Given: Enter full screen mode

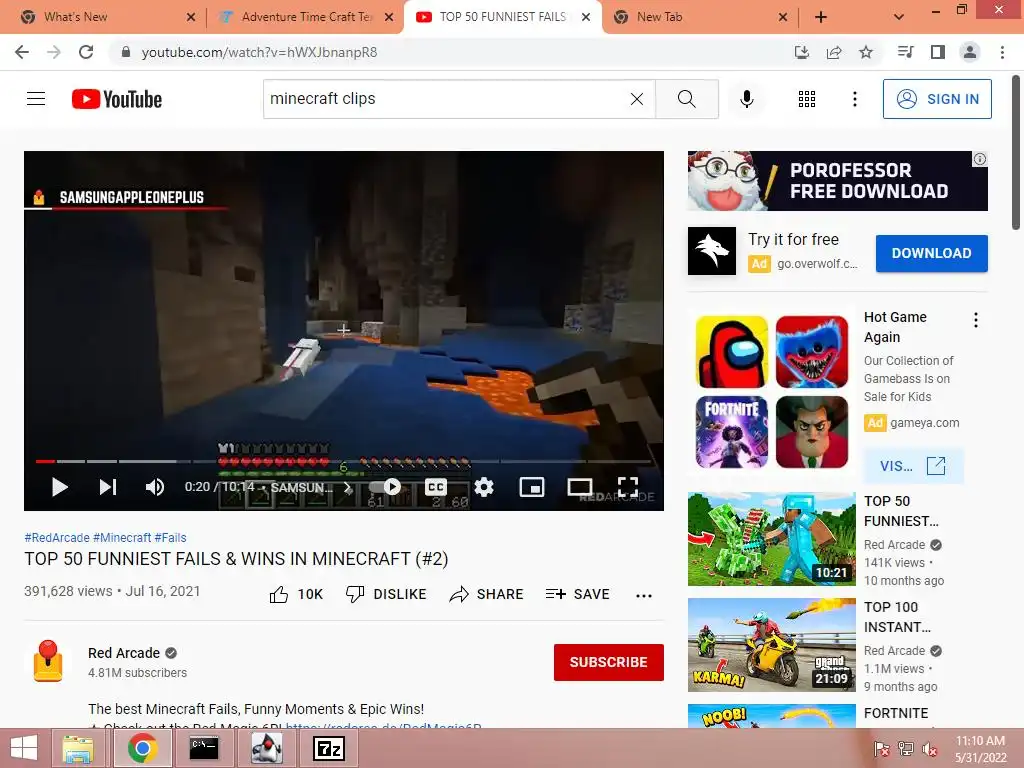Looking at the screenshot, I should [628, 487].
